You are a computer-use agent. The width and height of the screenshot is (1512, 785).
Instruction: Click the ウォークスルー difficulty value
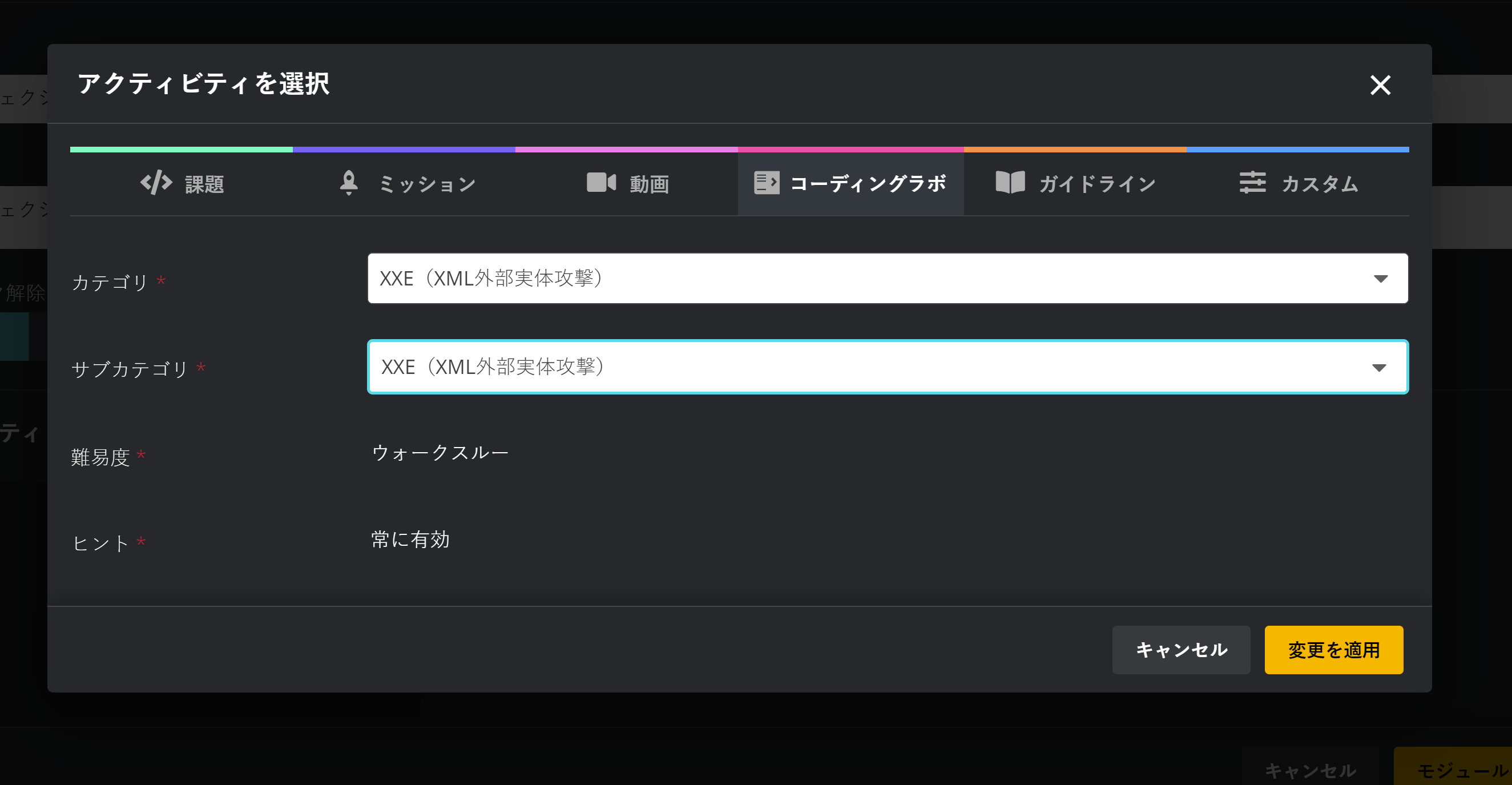pyautogui.click(x=440, y=453)
